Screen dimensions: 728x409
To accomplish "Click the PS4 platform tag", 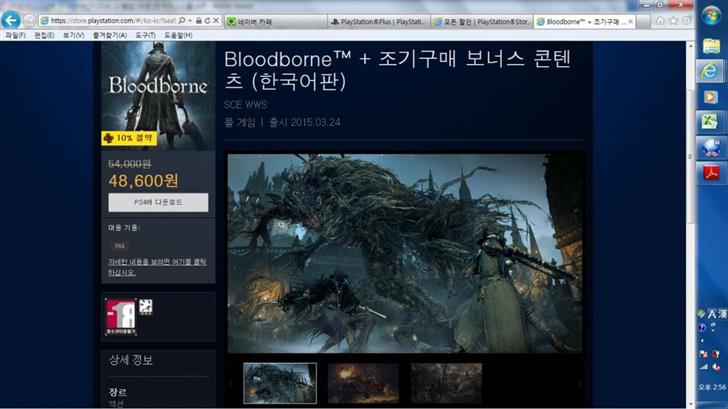I will tap(120, 245).
